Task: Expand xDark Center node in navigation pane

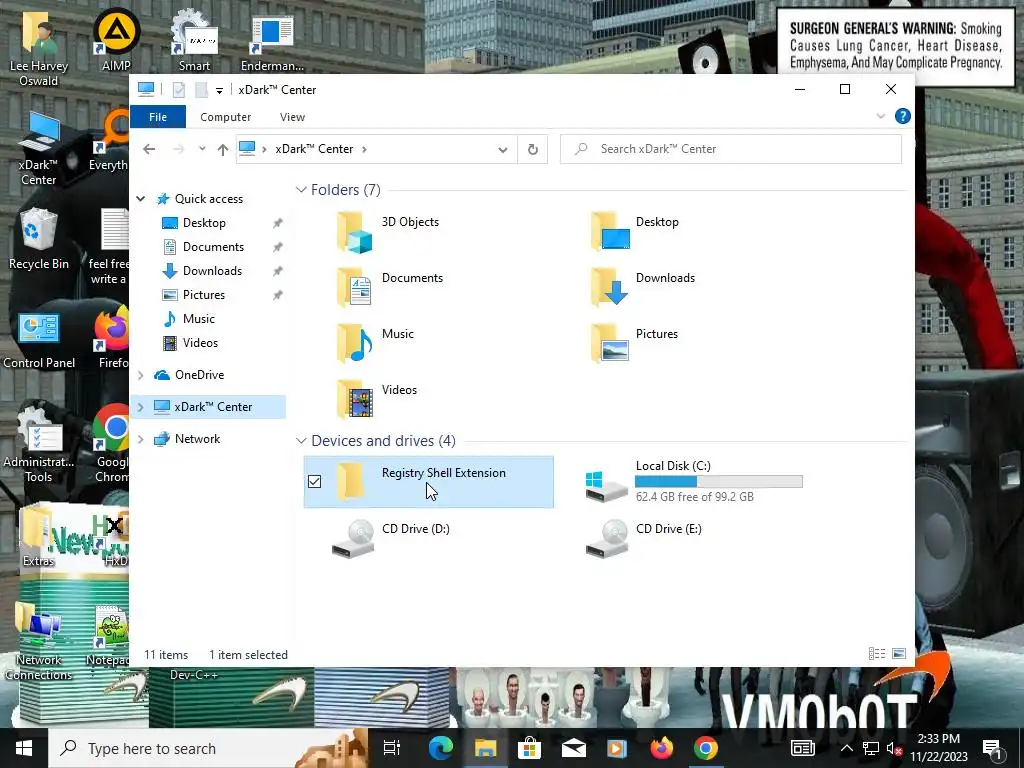Action: (140, 407)
